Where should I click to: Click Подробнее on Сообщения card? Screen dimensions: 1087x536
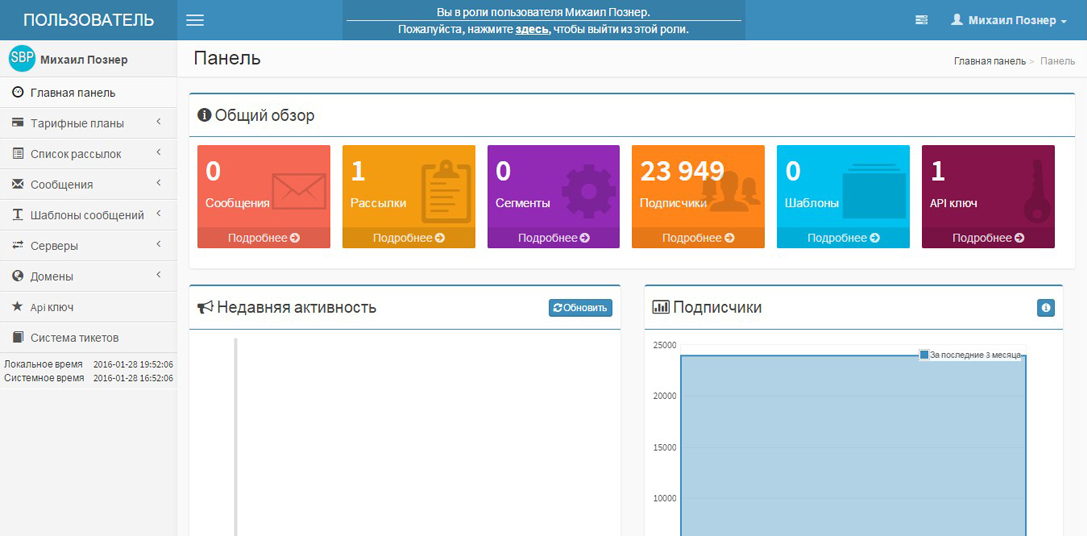263,238
